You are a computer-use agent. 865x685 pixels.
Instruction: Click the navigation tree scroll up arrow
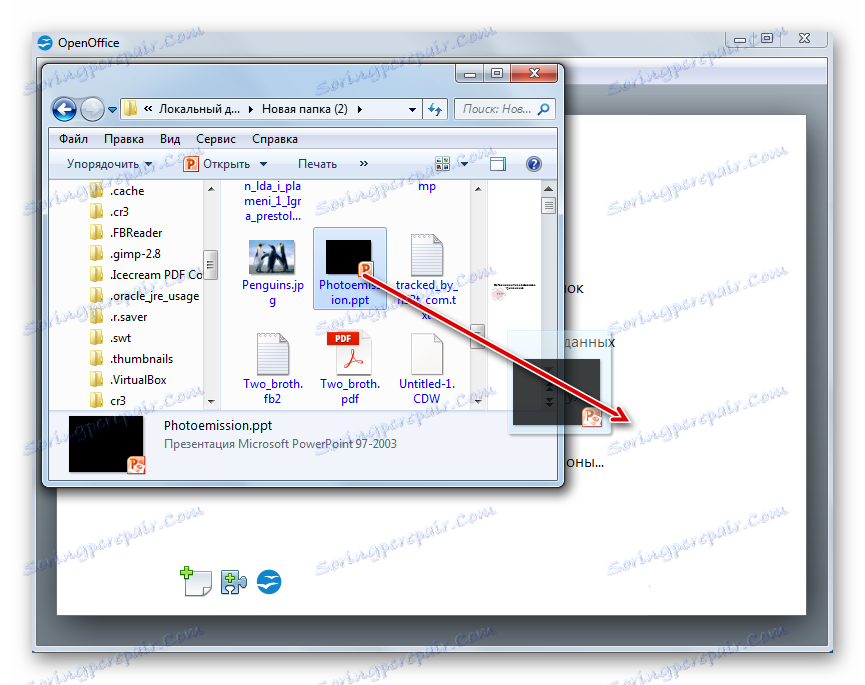click(x=211, y=189)
